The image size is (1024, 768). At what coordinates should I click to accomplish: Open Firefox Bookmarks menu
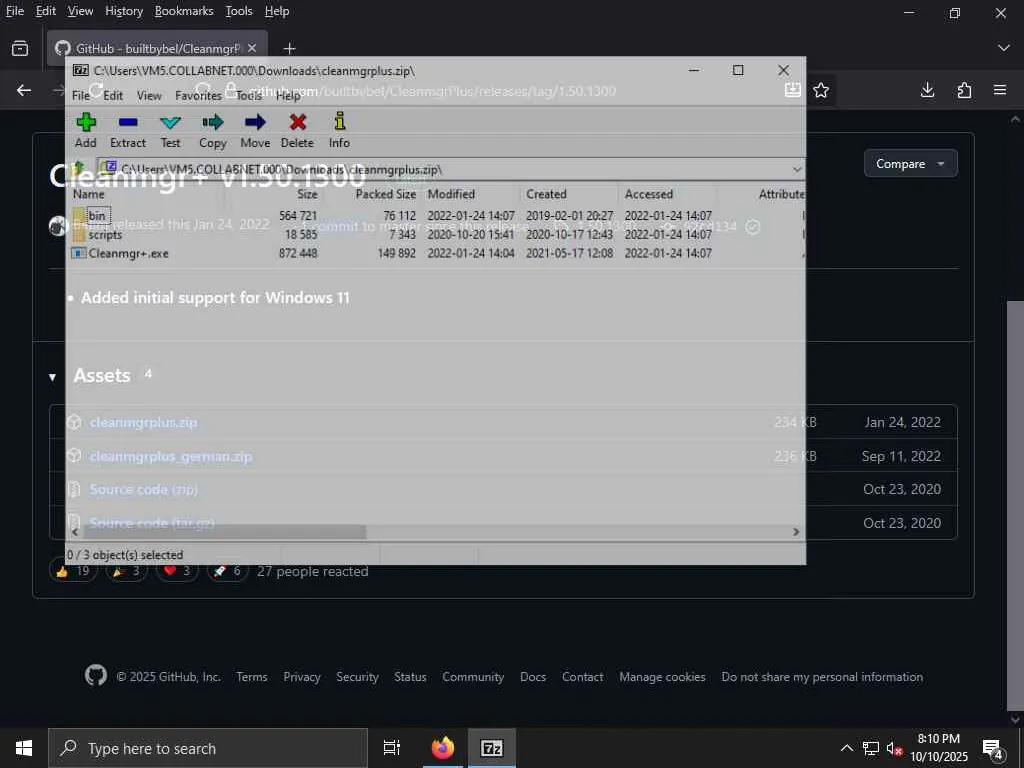(x=184, y=11)
